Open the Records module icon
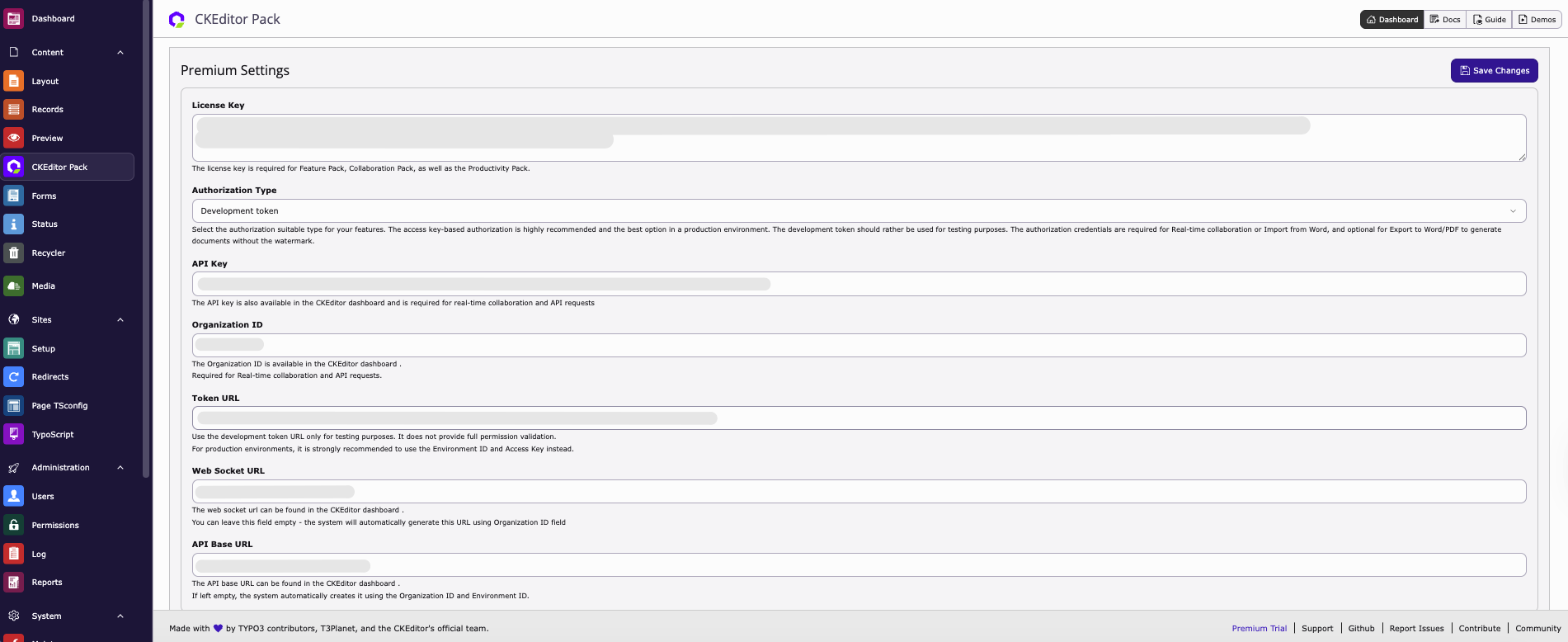 tap(14, 109)
